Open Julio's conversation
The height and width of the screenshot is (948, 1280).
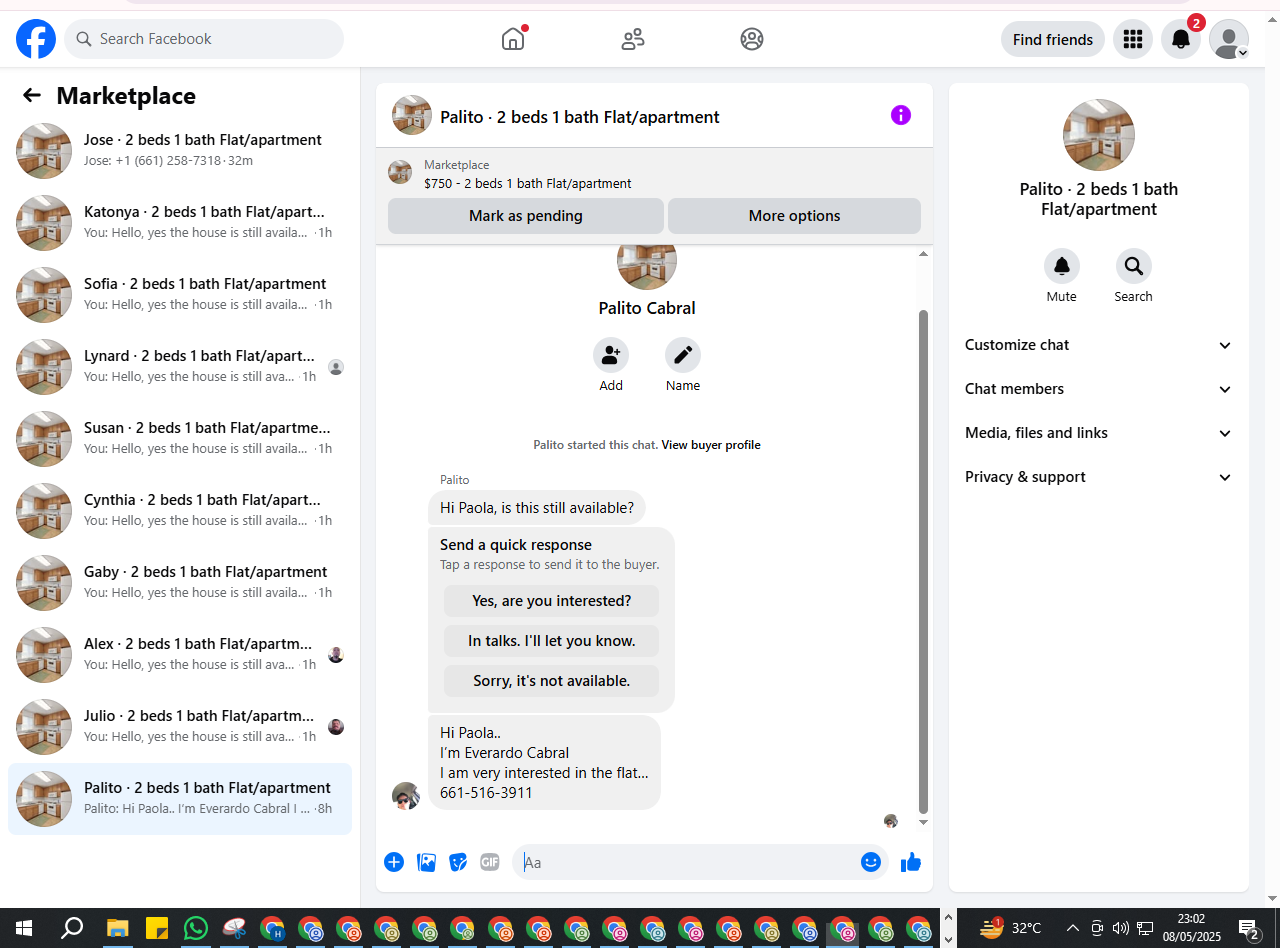[180, 726]
